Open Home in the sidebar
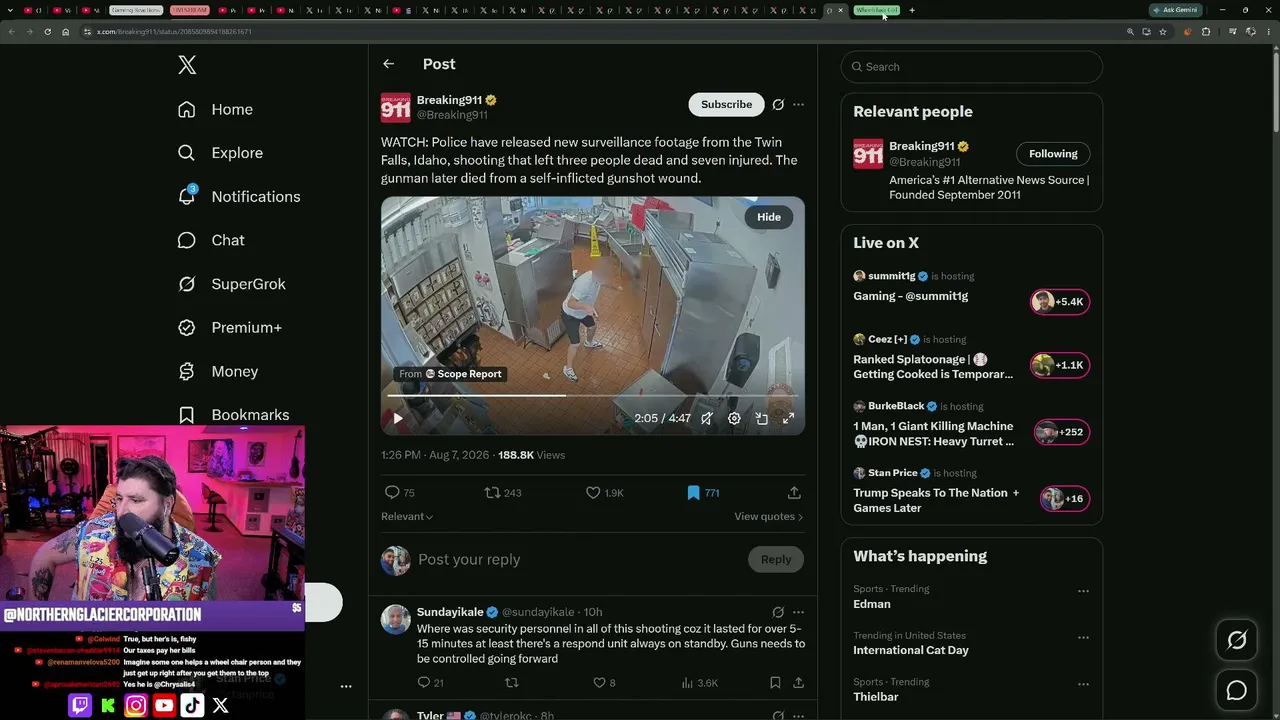Viewport: 1280px width, 720px height. tap(215, 109)
